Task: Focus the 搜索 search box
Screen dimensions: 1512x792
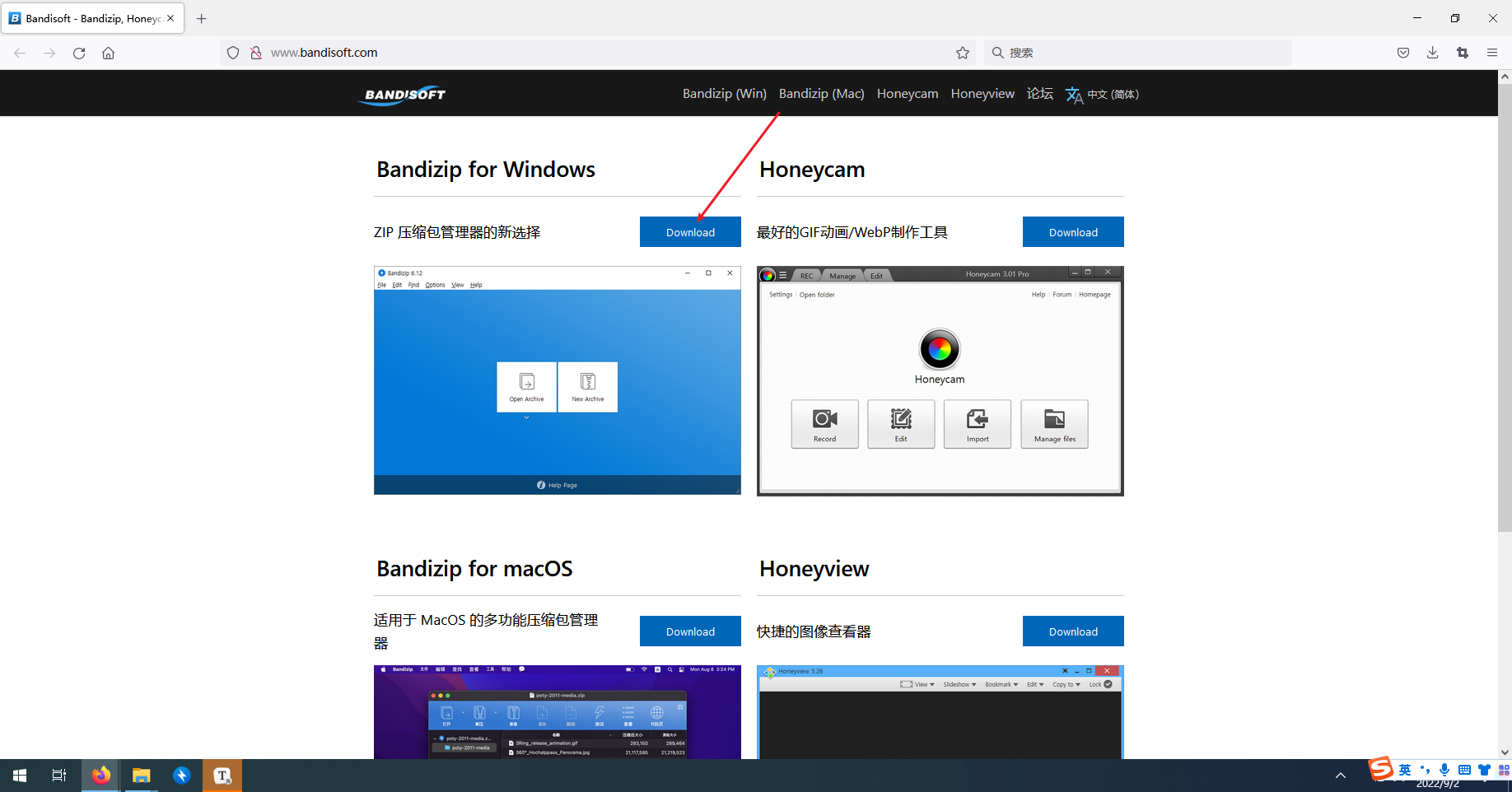Action: tap(1138, 53)
